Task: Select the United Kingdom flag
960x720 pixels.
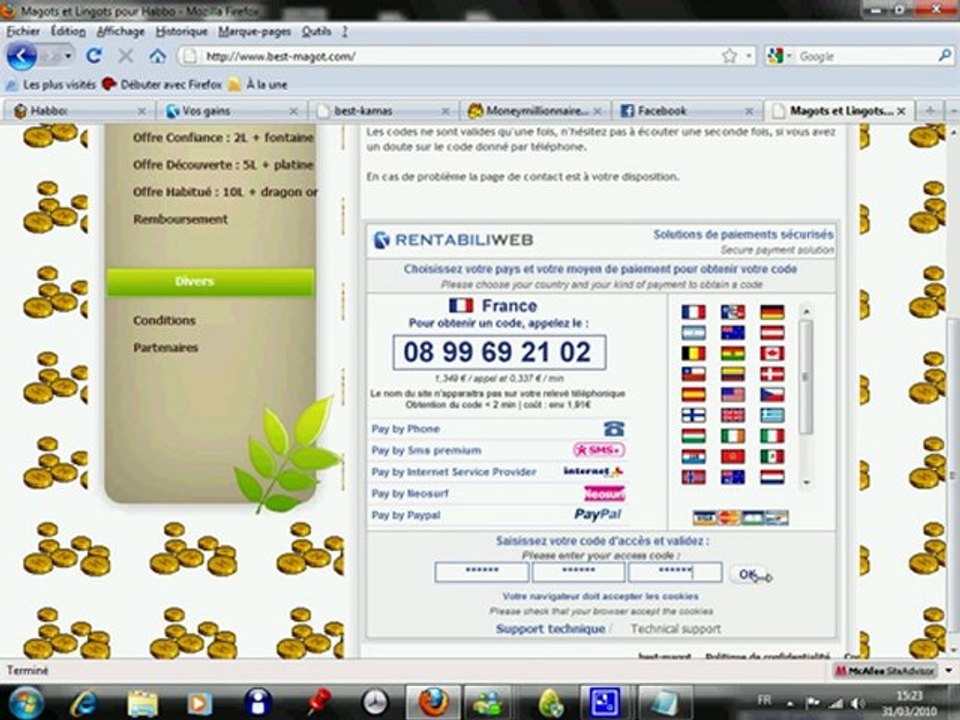Action: pos(733,416)
